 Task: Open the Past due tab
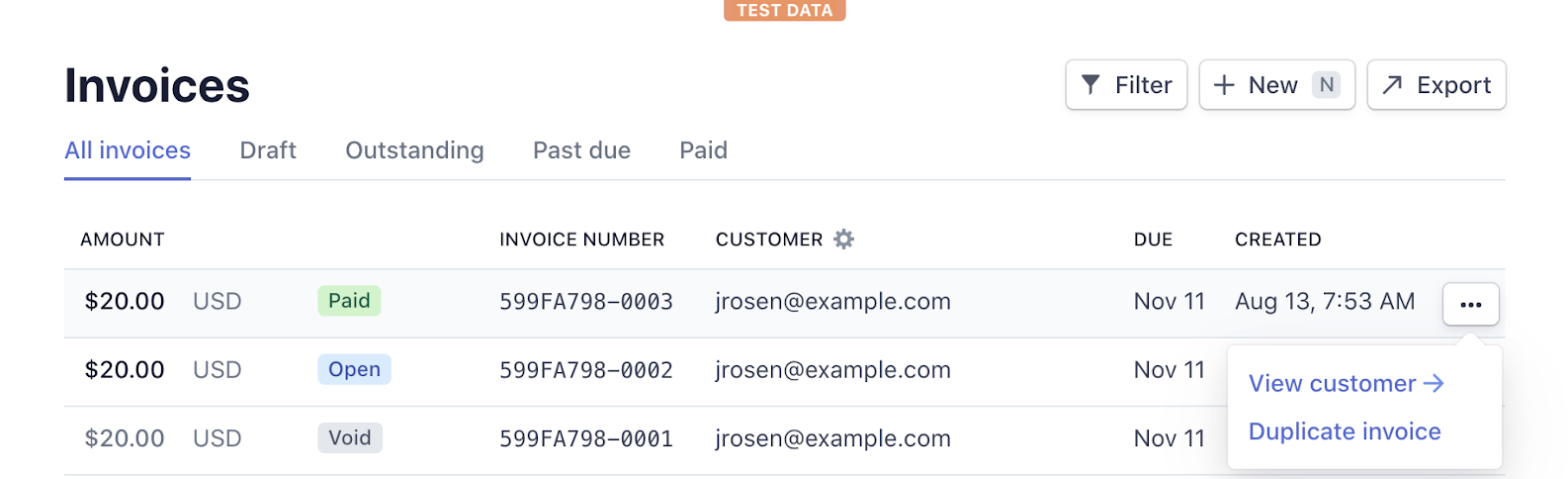click(x=581, y=150)
